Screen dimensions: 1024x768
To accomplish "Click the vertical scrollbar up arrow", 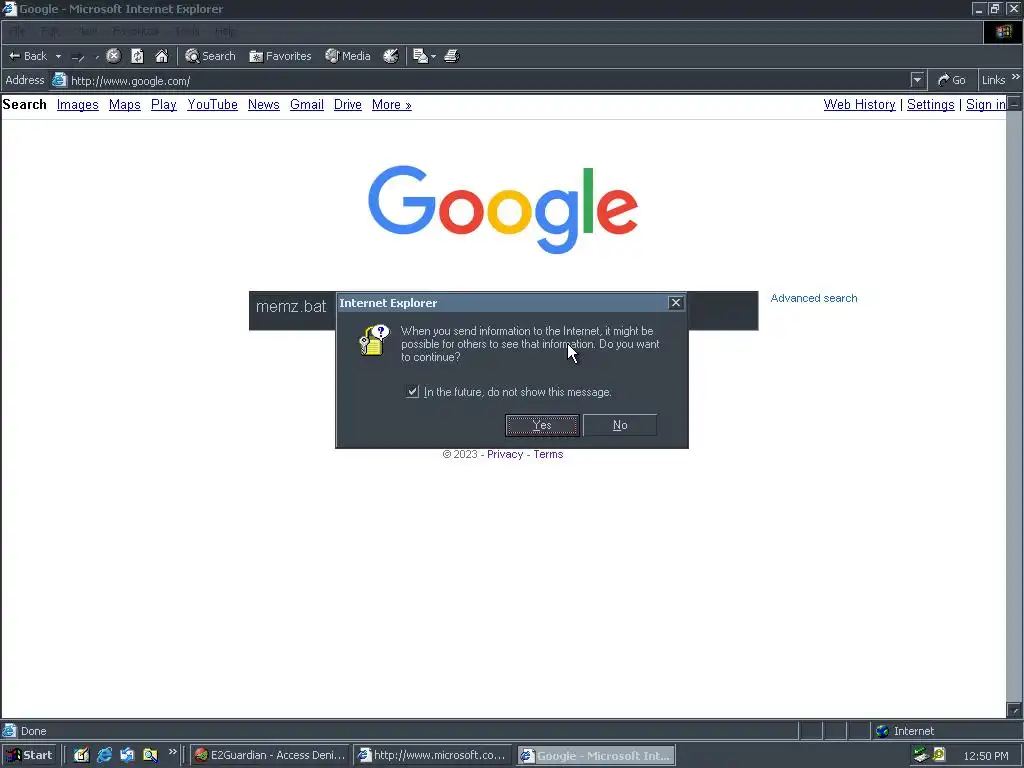I will click(x=1014, y=104).
